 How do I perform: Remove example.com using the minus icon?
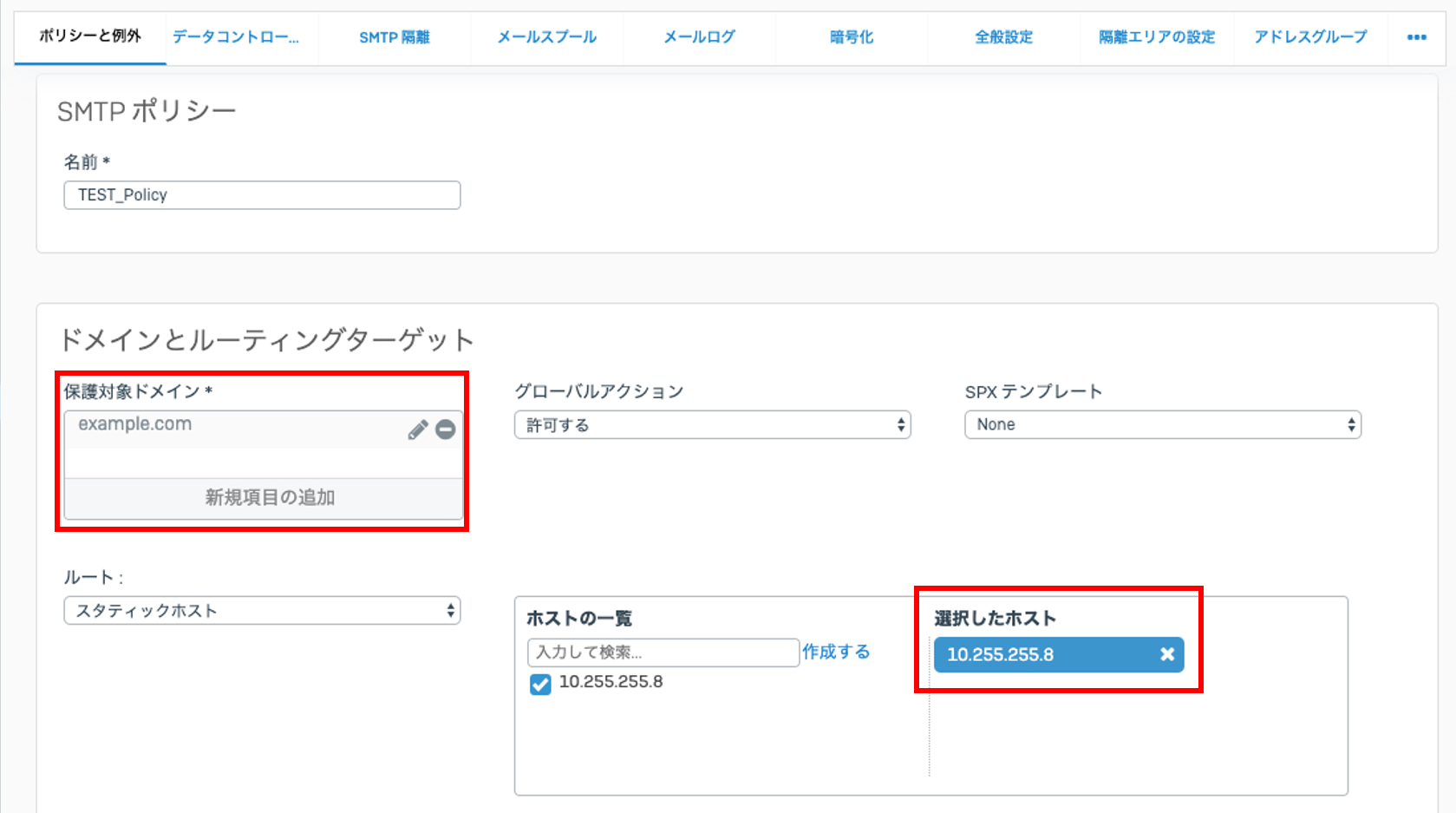click(446, 429)
